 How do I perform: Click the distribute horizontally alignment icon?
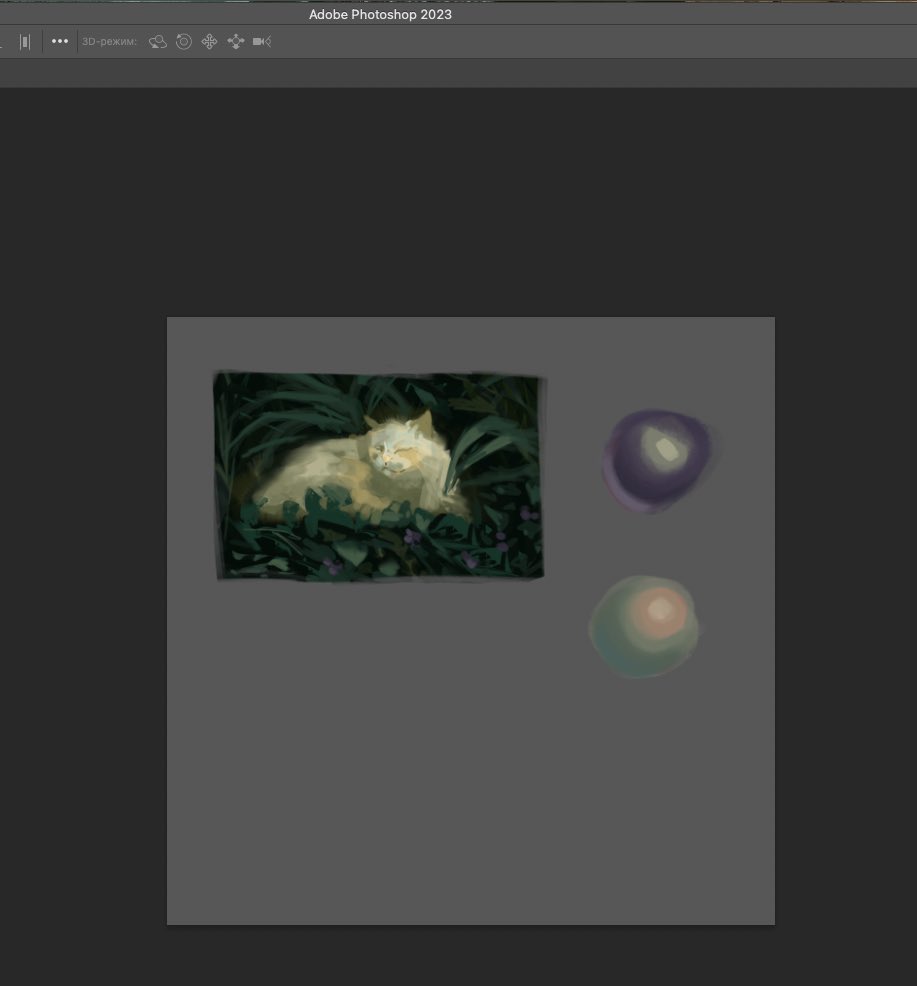click(x=25, y=42)
